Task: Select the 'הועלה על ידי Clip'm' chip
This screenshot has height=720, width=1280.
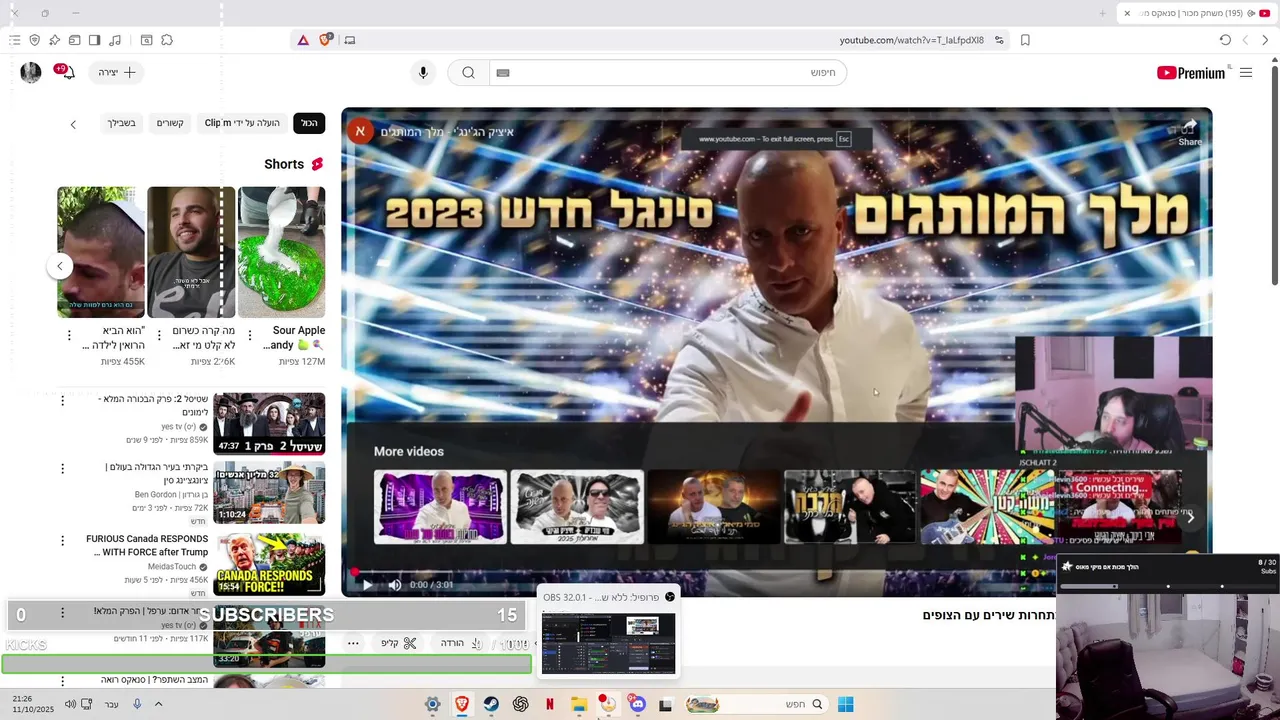Action: (242, 123)
